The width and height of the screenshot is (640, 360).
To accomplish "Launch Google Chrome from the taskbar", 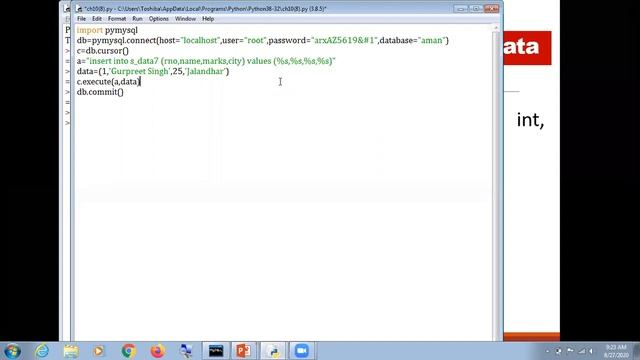I will point(129,351).
